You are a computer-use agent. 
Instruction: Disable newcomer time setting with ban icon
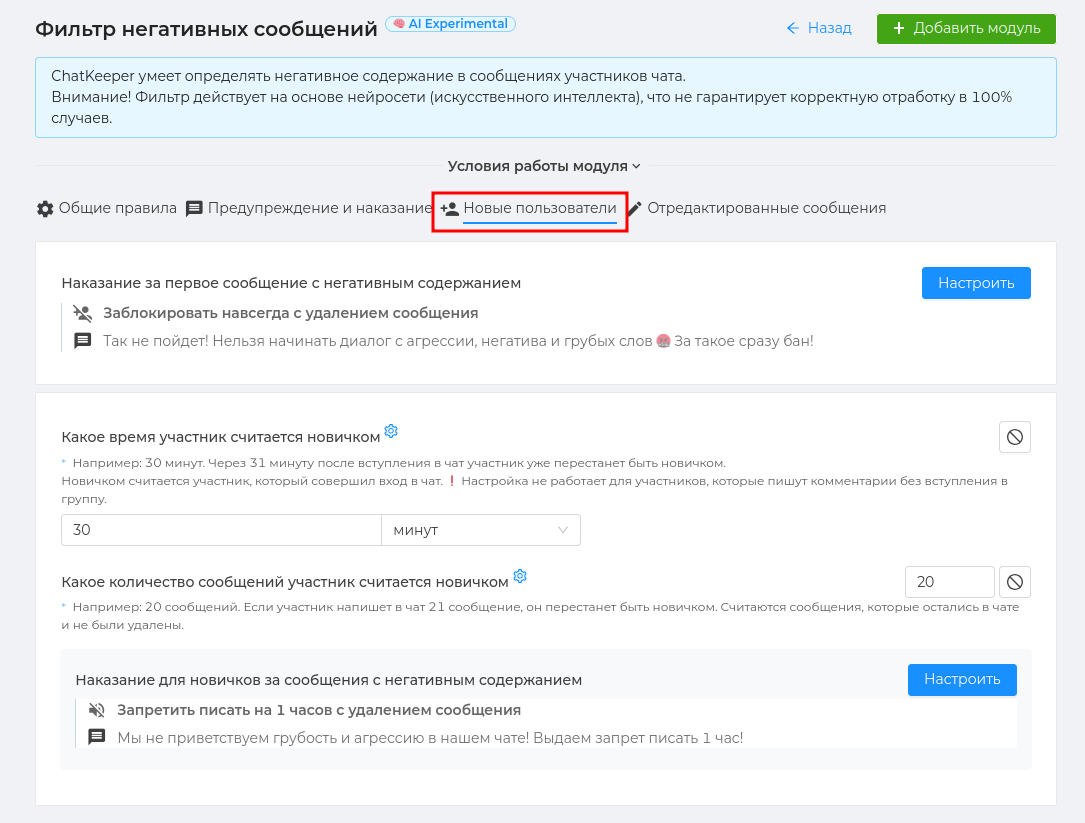(1014, 437)
